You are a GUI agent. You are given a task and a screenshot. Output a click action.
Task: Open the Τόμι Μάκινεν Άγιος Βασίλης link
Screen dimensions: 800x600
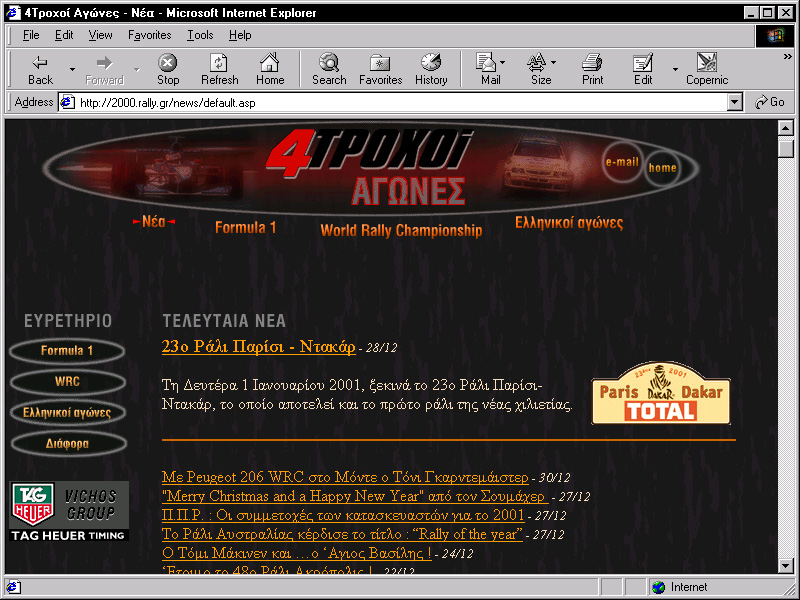(297, 553)
